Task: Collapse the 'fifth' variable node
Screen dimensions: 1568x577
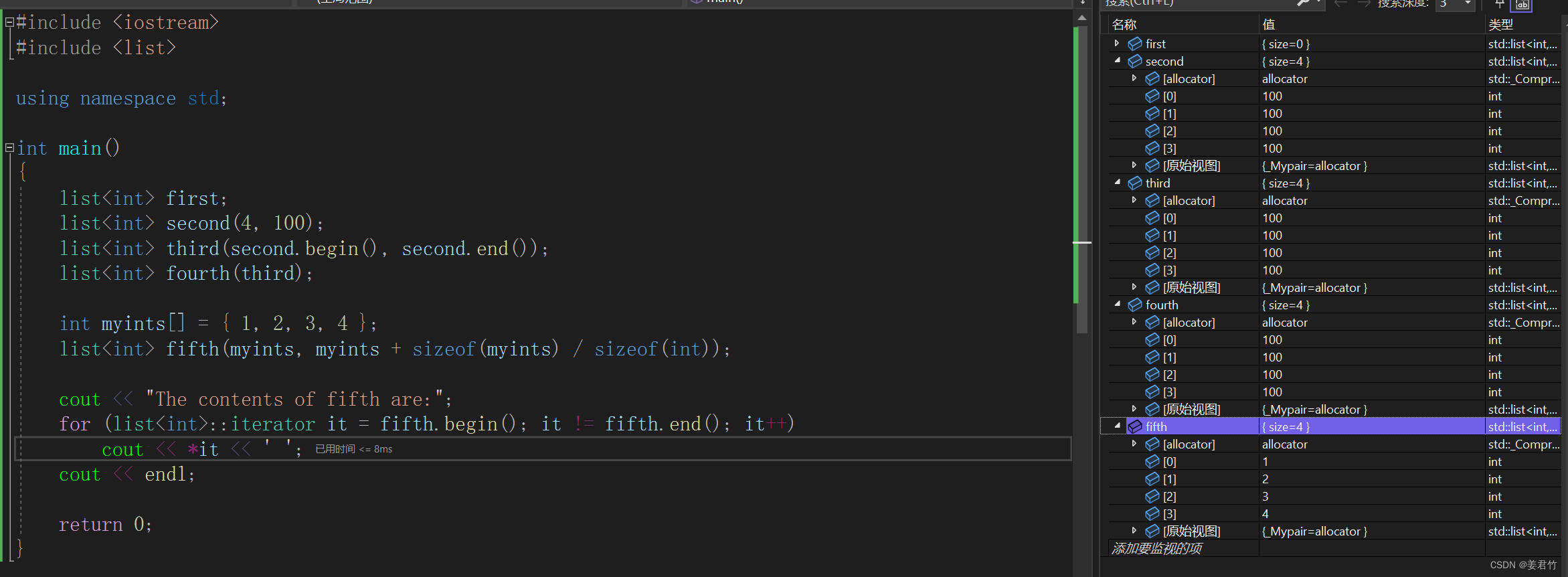Action: (x=1117, y=426)
